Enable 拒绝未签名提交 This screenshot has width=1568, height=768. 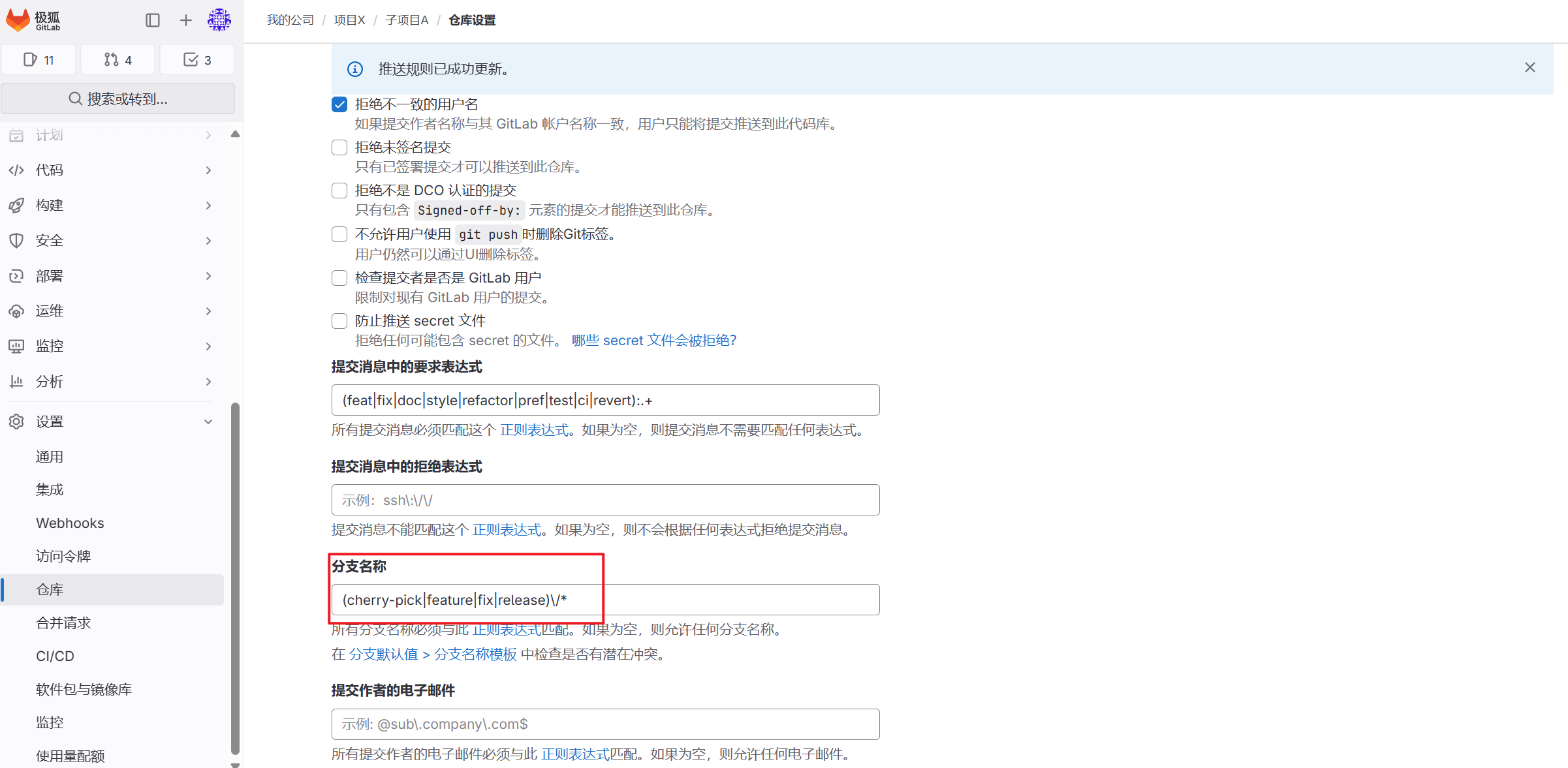pos(339,147)
